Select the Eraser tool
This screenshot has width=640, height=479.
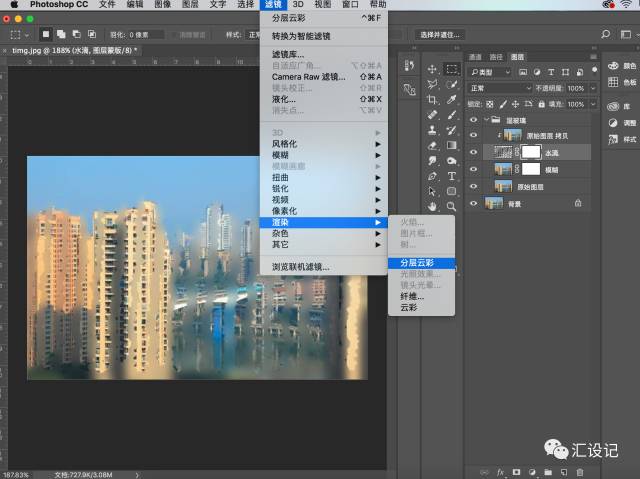(x=432, y=145)
